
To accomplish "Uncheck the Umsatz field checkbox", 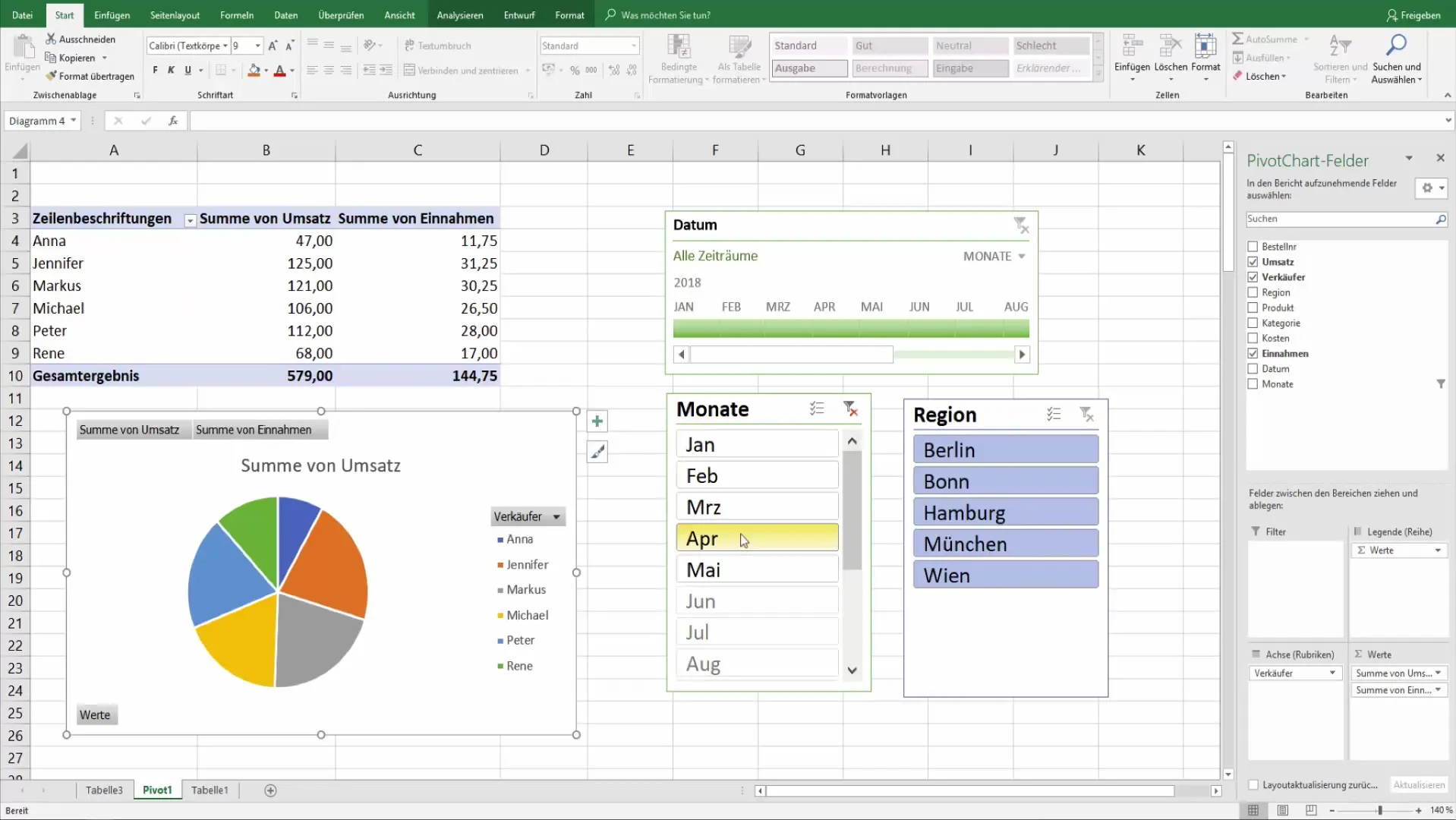I will [x=1253, y=262].
